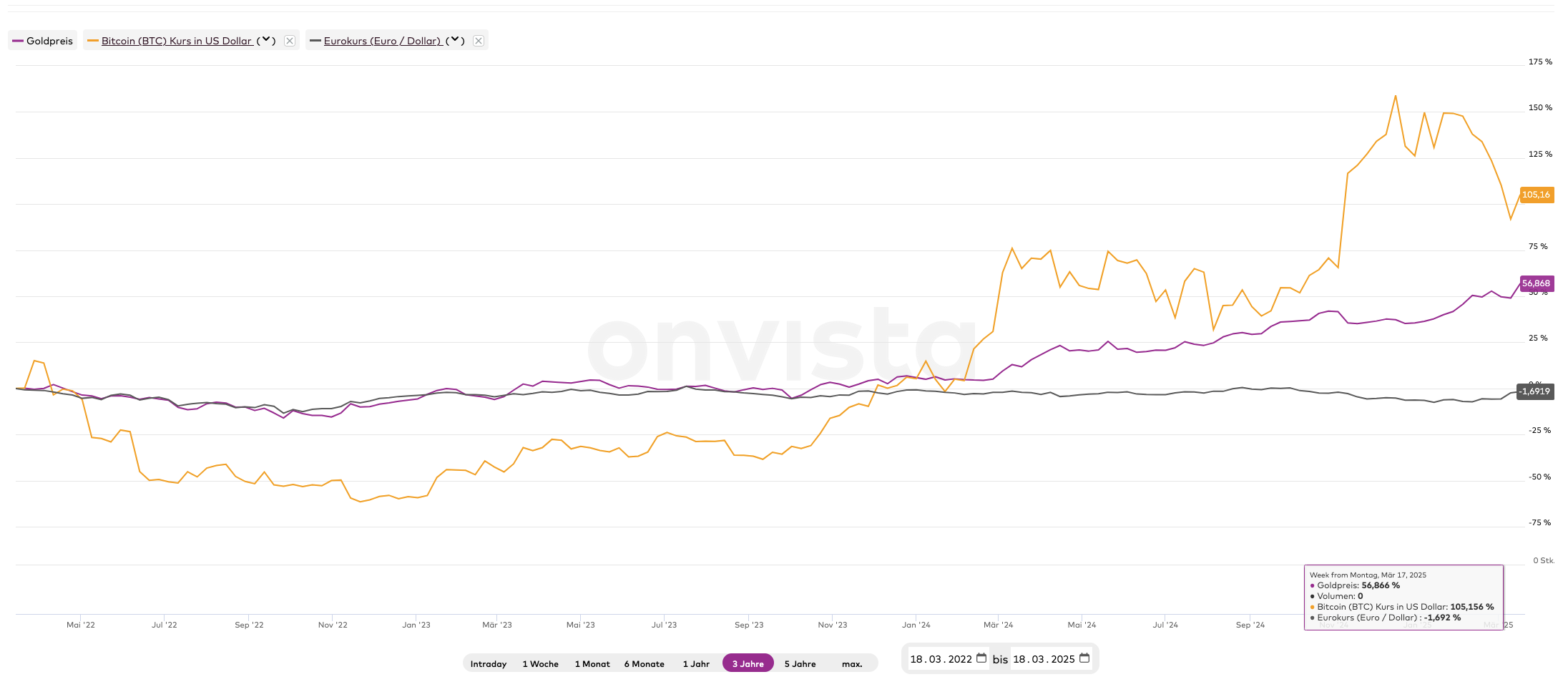Remove the Bitcoin comparison with X icon

tap(290, 41)
